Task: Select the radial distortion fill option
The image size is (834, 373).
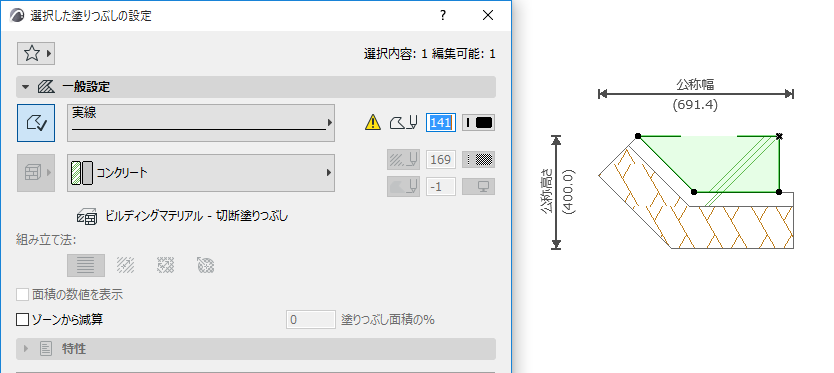Action: (x=205, y=265)
